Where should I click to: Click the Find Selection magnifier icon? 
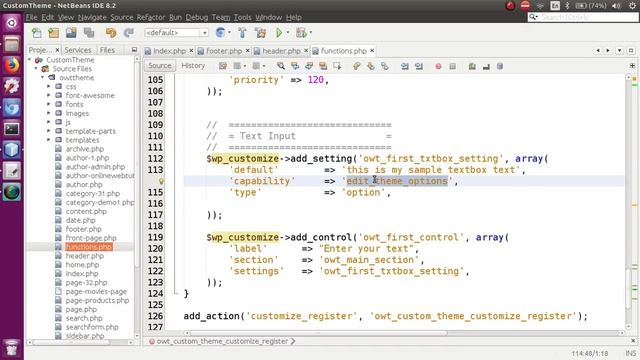281,66
